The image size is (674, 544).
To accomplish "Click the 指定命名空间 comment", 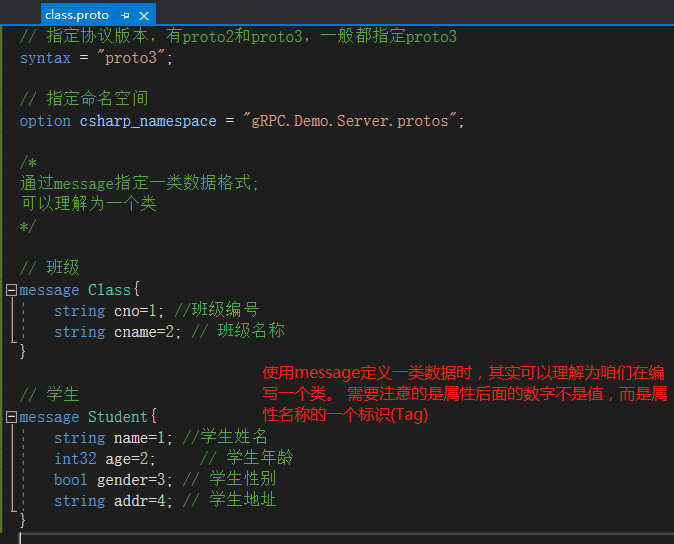I will 84,98.
